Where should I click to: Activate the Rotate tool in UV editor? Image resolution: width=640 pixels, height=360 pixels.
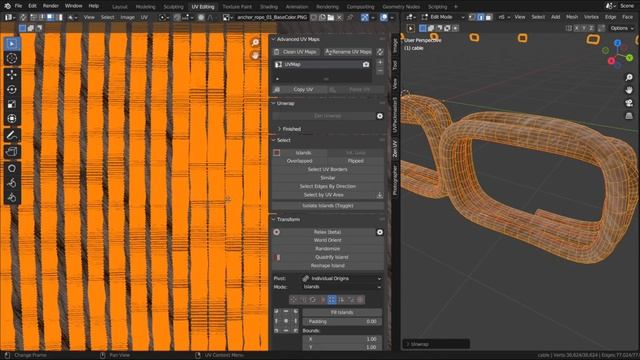click(12, 89)
